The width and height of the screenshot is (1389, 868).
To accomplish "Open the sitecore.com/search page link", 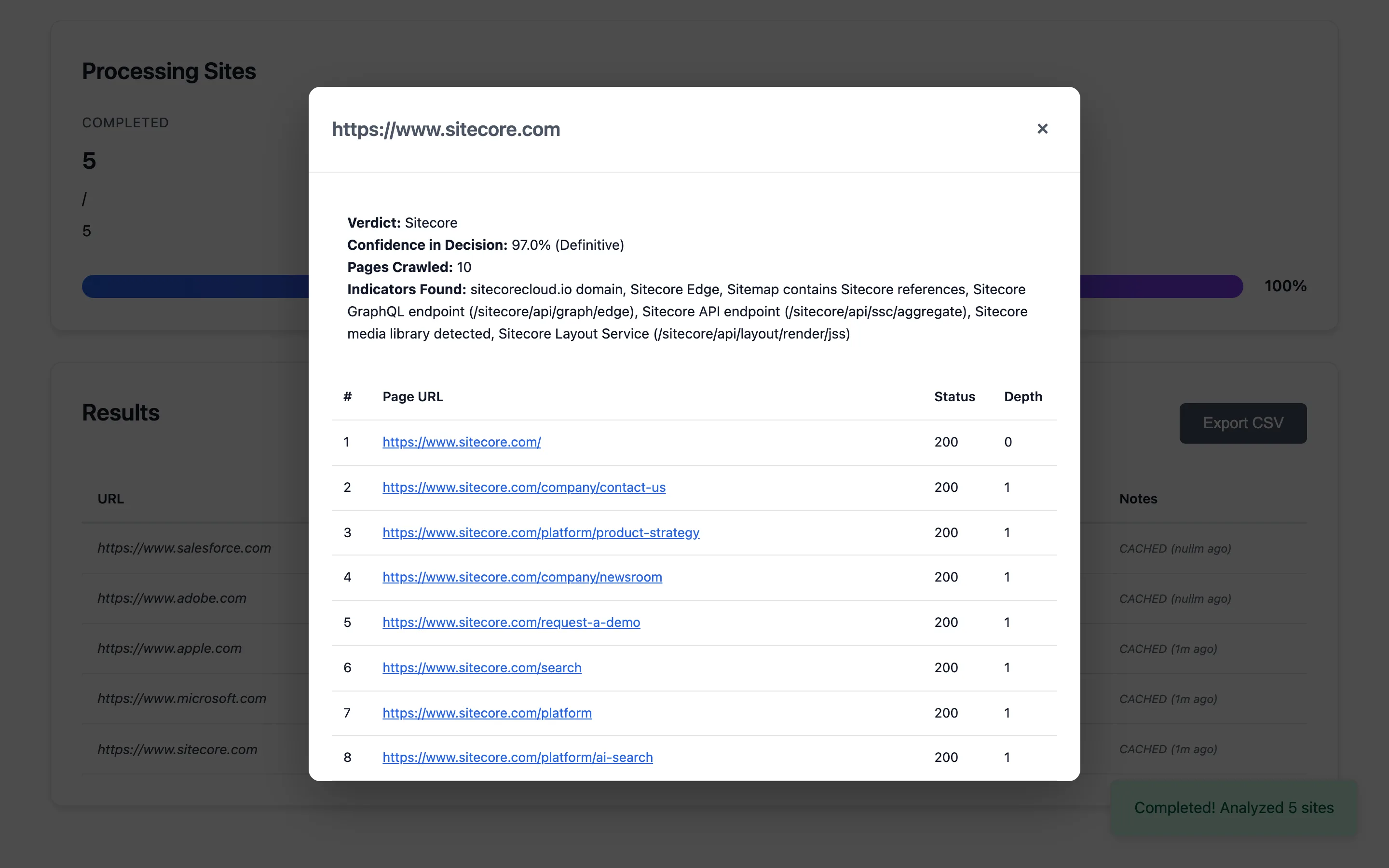I will [482, 668].
